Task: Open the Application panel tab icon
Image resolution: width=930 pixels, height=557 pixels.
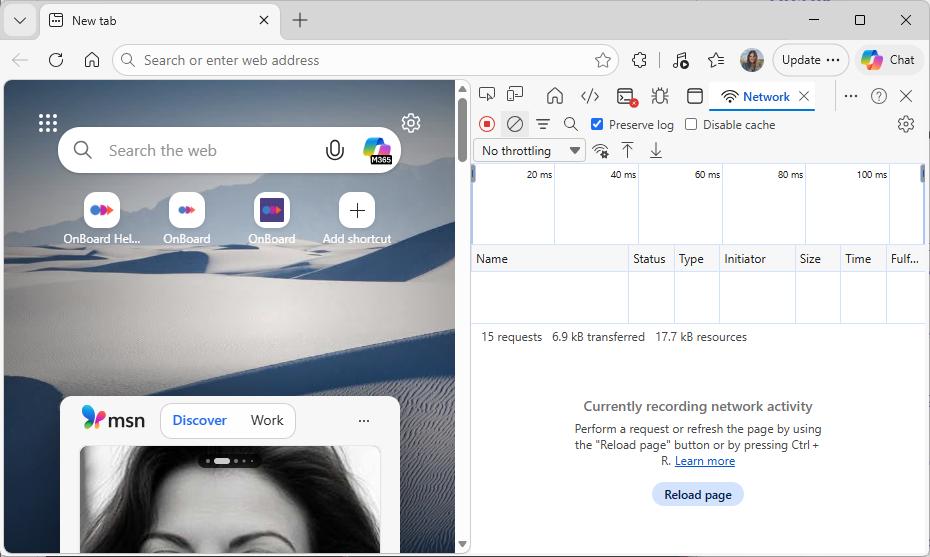Action: (x=695, y=96)
